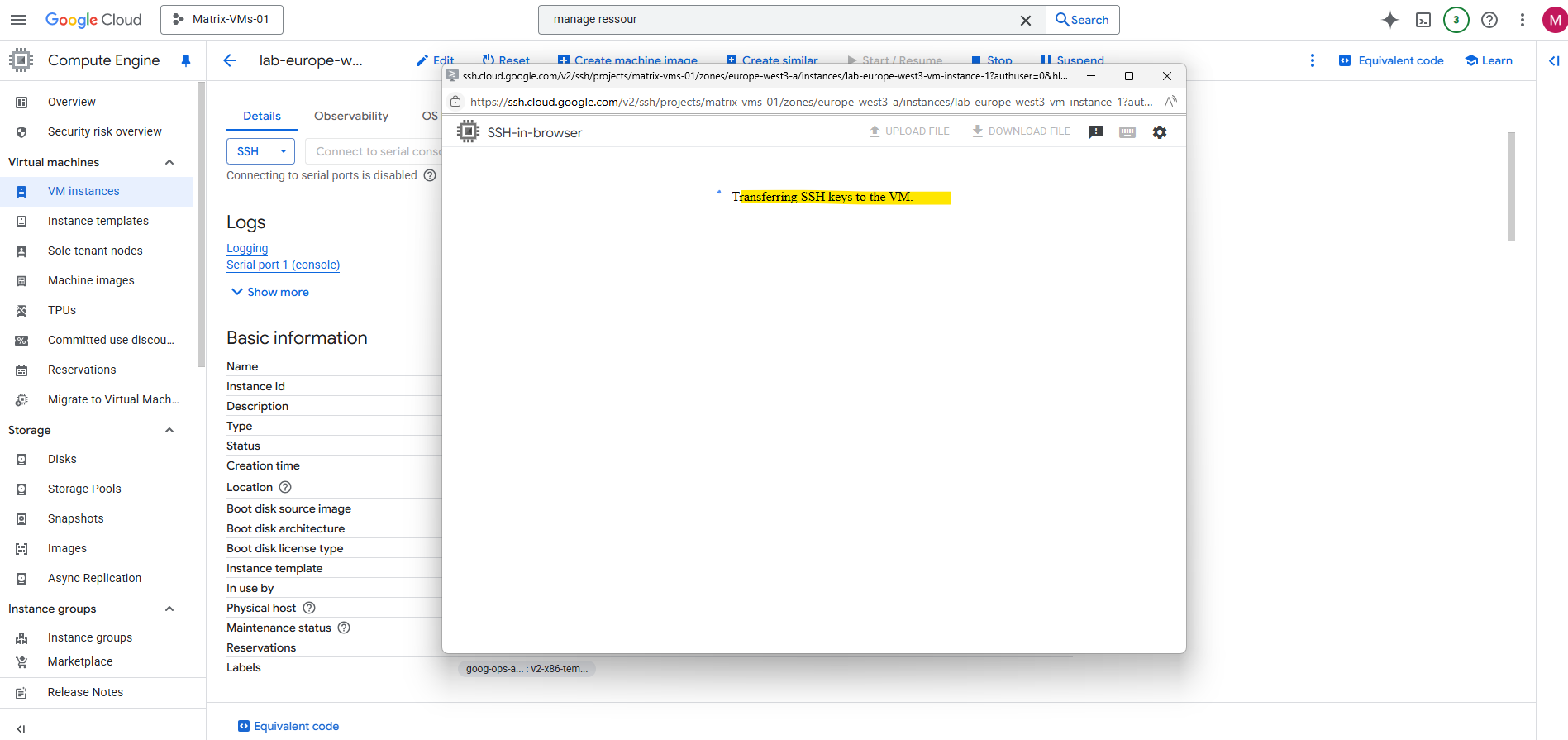Open Reservations page in the sidebar

click(82, 370)
